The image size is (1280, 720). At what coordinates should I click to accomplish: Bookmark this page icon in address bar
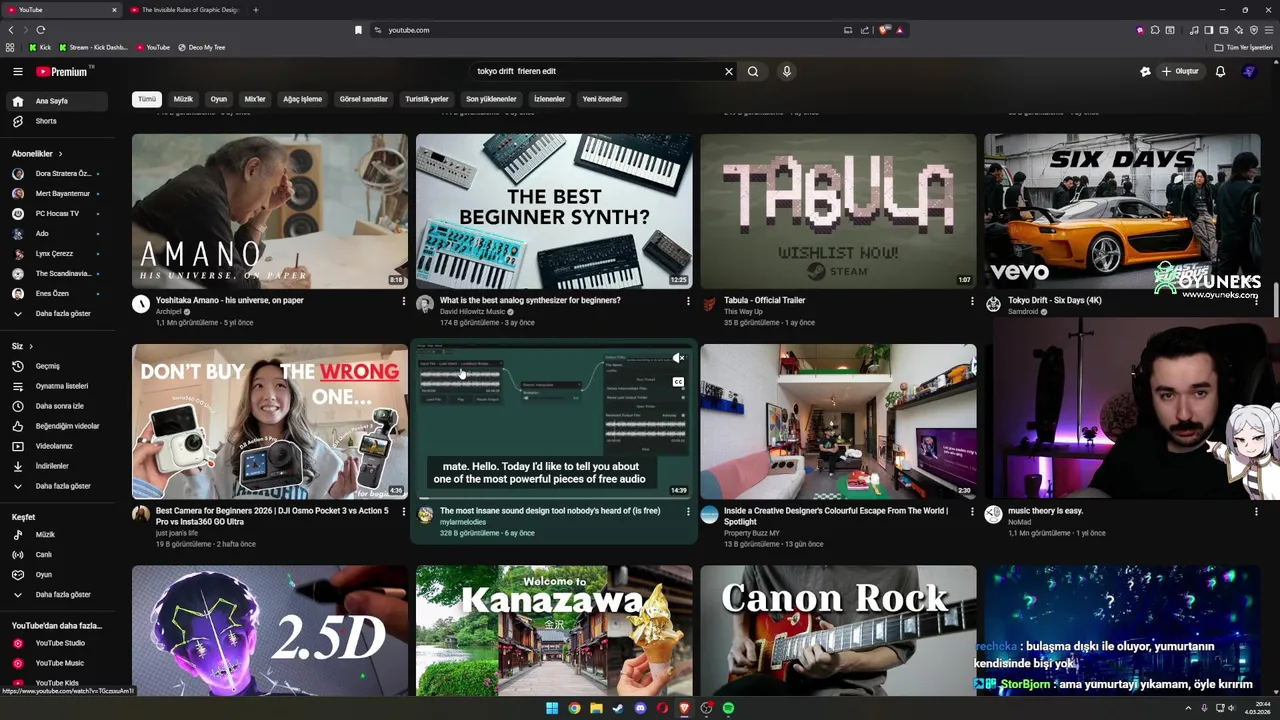[x=358, y=30]
